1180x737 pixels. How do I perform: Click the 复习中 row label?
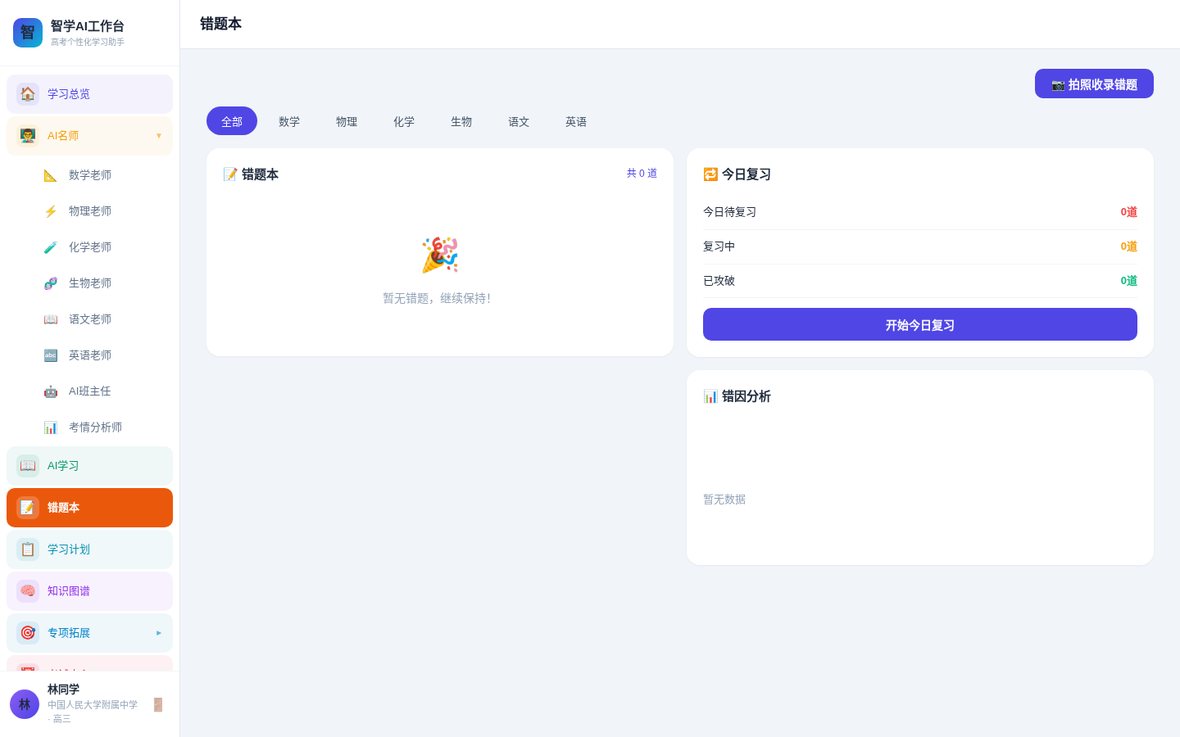click(x=719, y=246)
